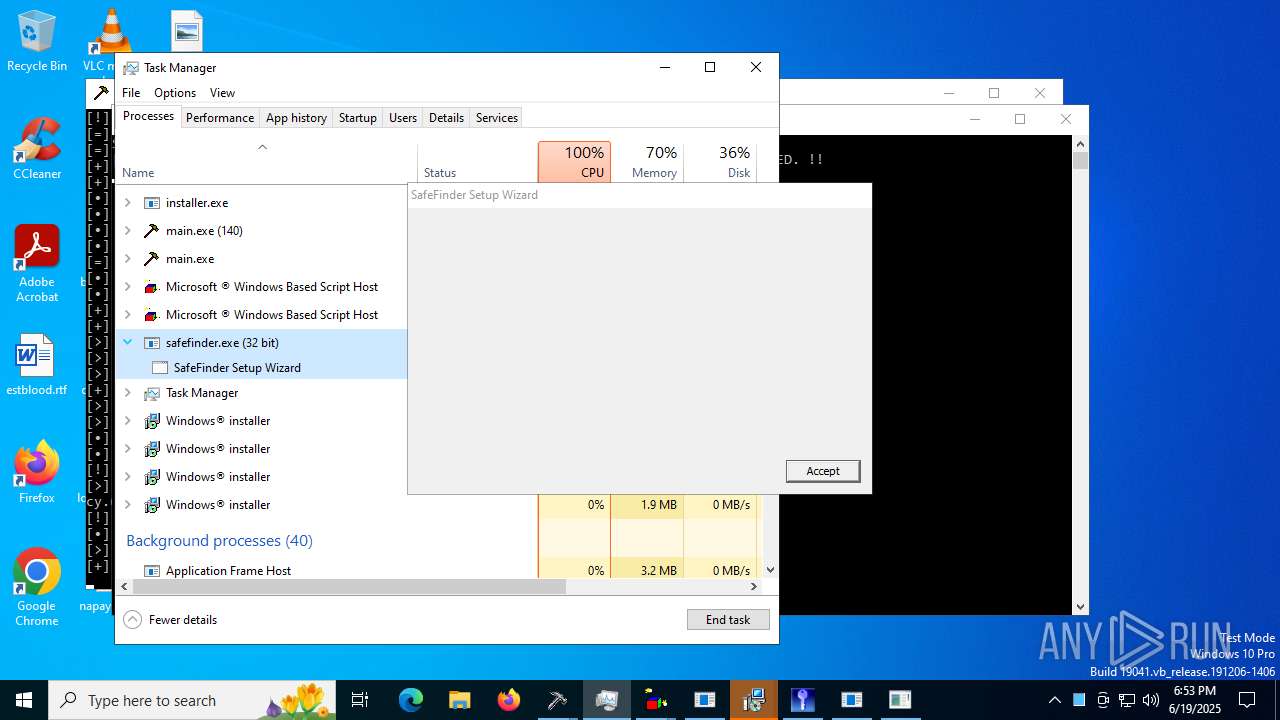Switch to the App history tab
Viewport: 1280px width, 720px height.
point(296,118)
